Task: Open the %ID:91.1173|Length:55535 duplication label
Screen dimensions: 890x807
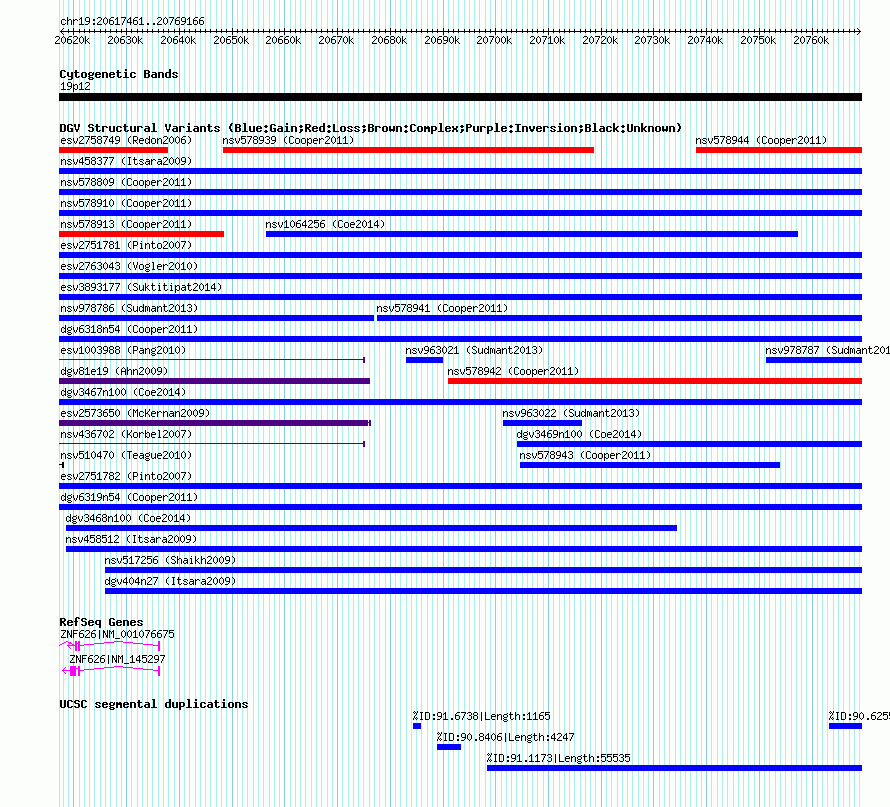Action: [559, 758]
